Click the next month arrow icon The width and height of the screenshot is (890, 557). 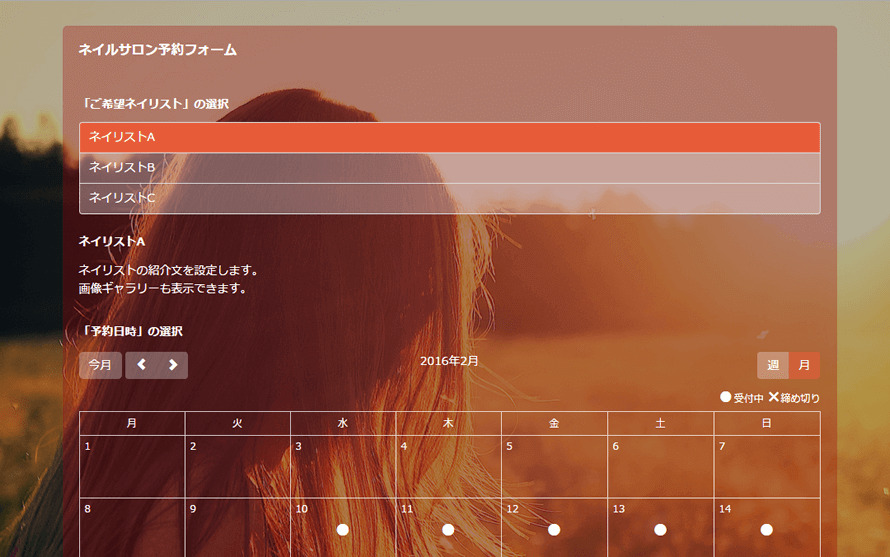(172, 365)
